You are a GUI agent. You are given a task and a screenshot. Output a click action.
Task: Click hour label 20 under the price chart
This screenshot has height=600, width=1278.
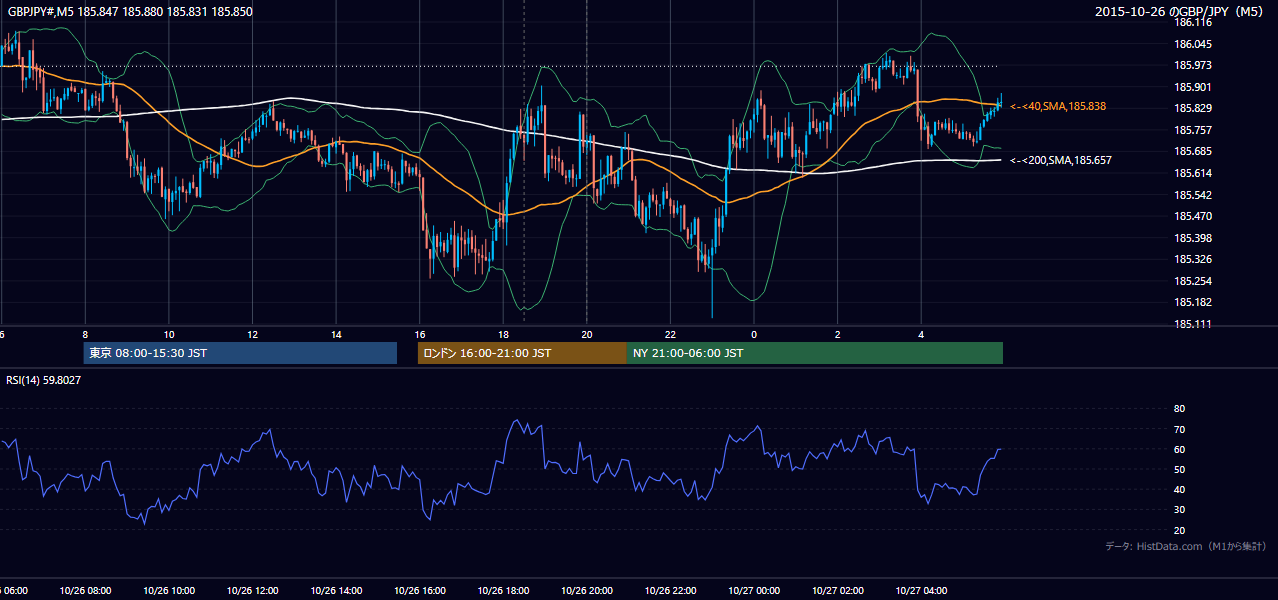[x=587, y=335]
